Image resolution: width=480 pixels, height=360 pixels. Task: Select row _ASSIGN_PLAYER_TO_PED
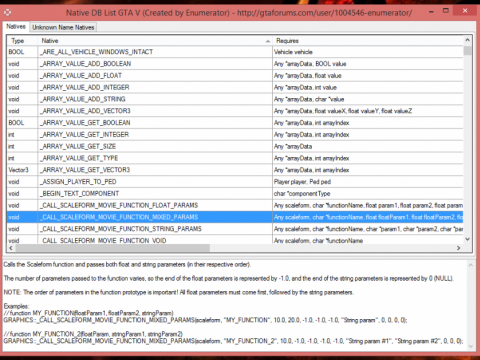click(235, 182)
